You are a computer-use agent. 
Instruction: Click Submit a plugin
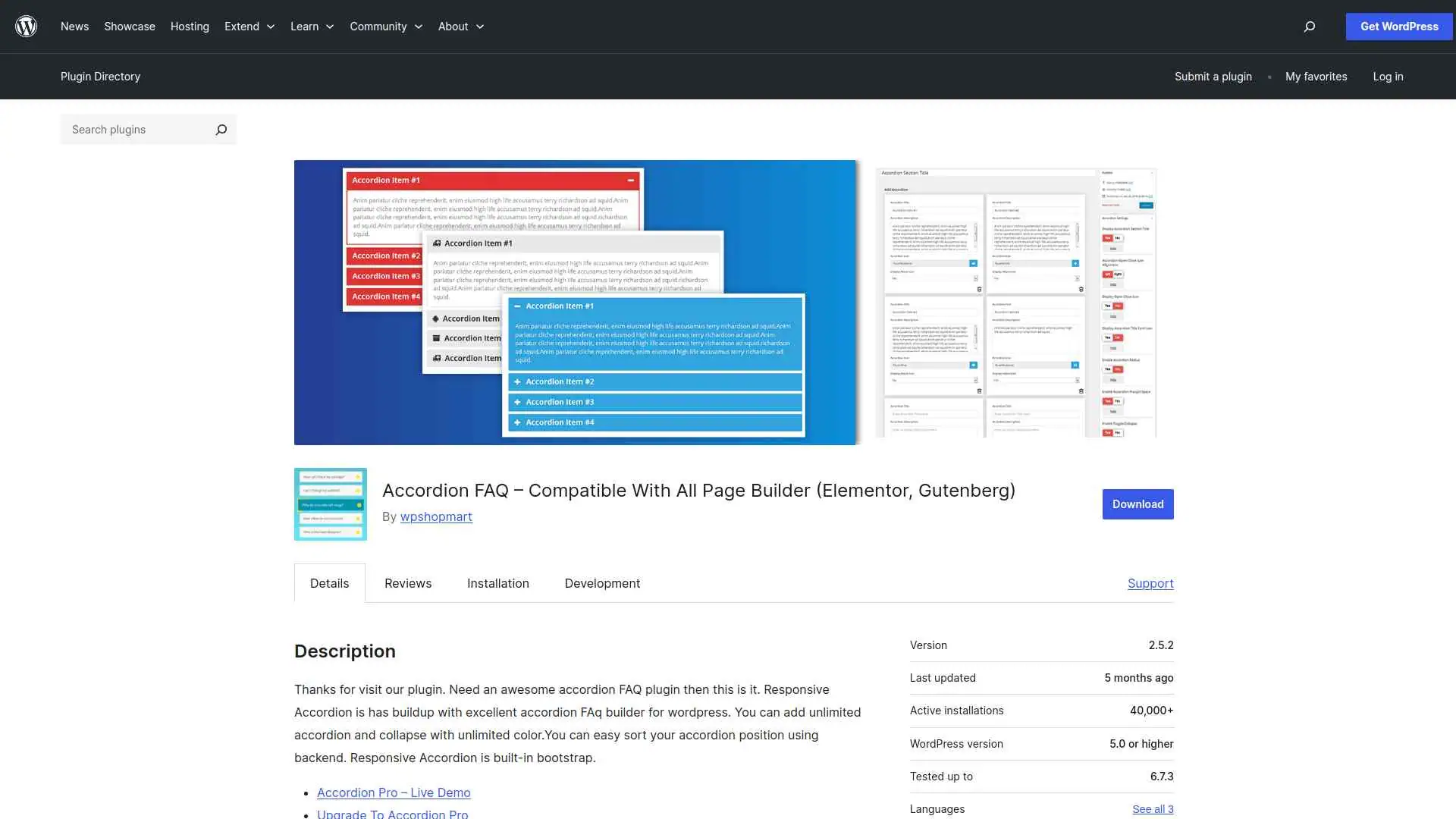click(x=1213, y=77)
